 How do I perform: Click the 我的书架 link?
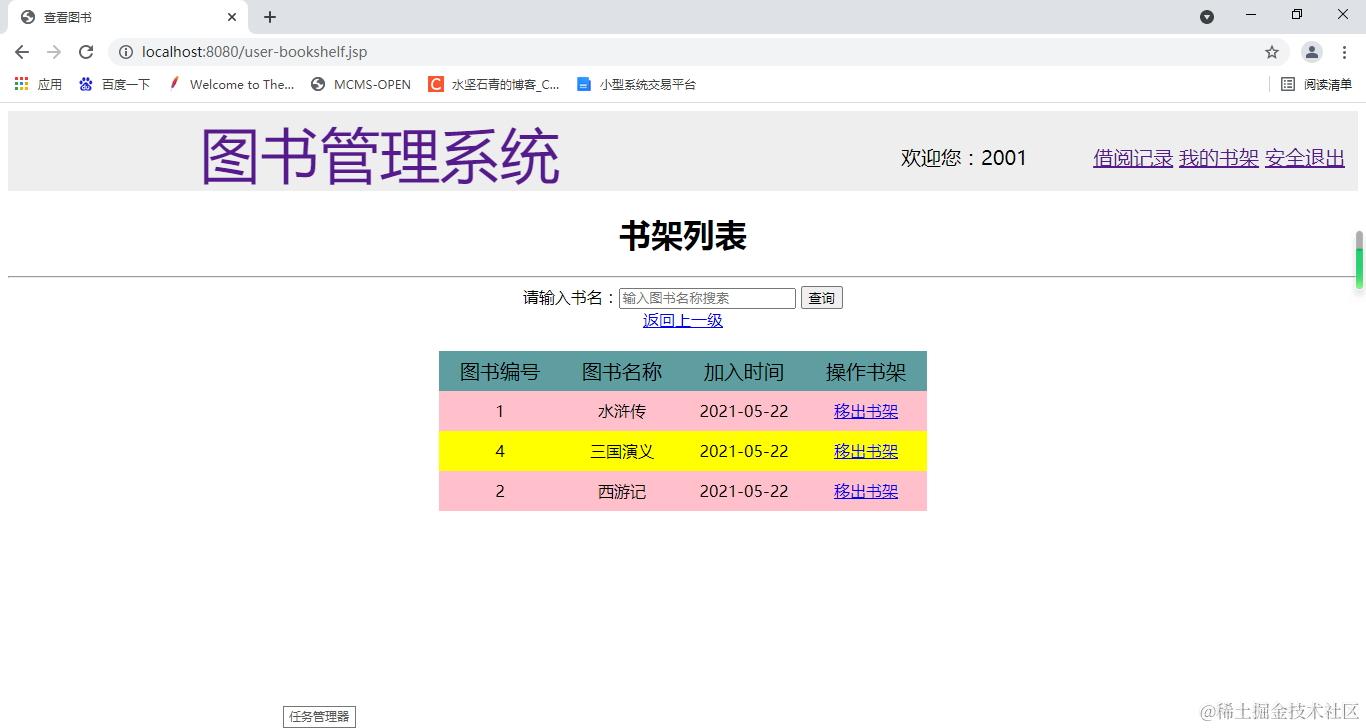click(x=1218, y=158)
